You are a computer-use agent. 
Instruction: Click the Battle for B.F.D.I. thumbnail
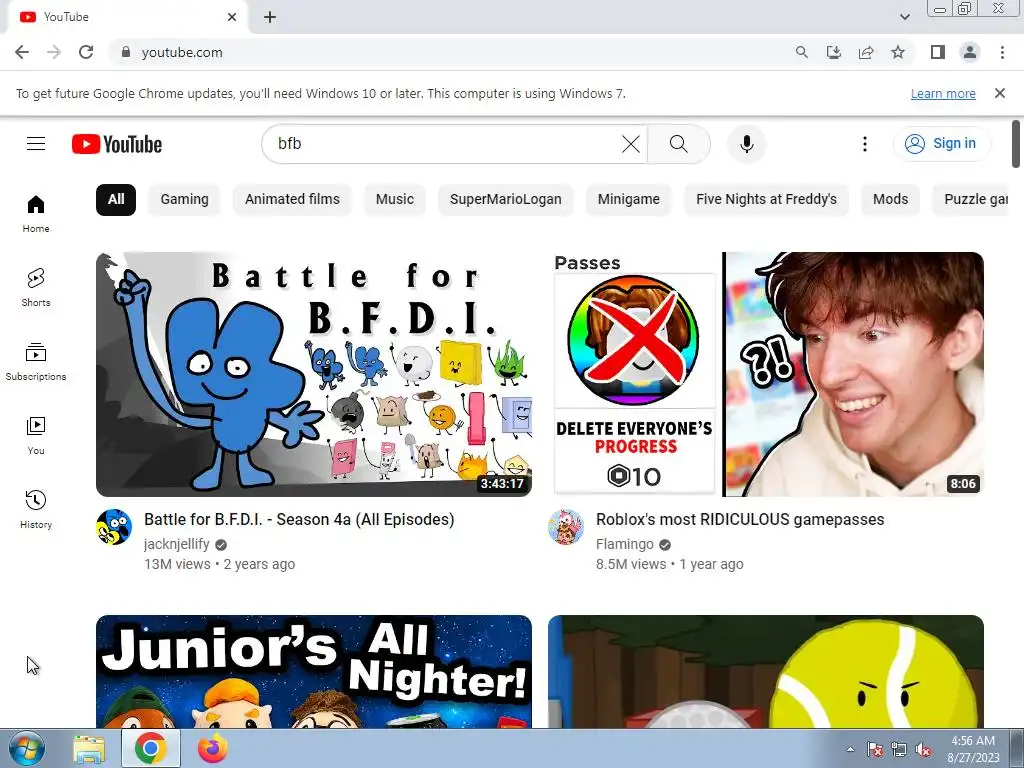313,374
